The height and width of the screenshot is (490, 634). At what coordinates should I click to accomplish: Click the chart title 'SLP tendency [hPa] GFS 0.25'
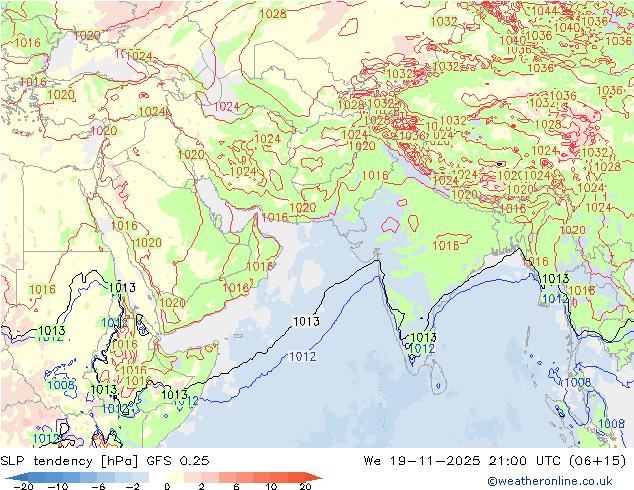coord(105,461)
